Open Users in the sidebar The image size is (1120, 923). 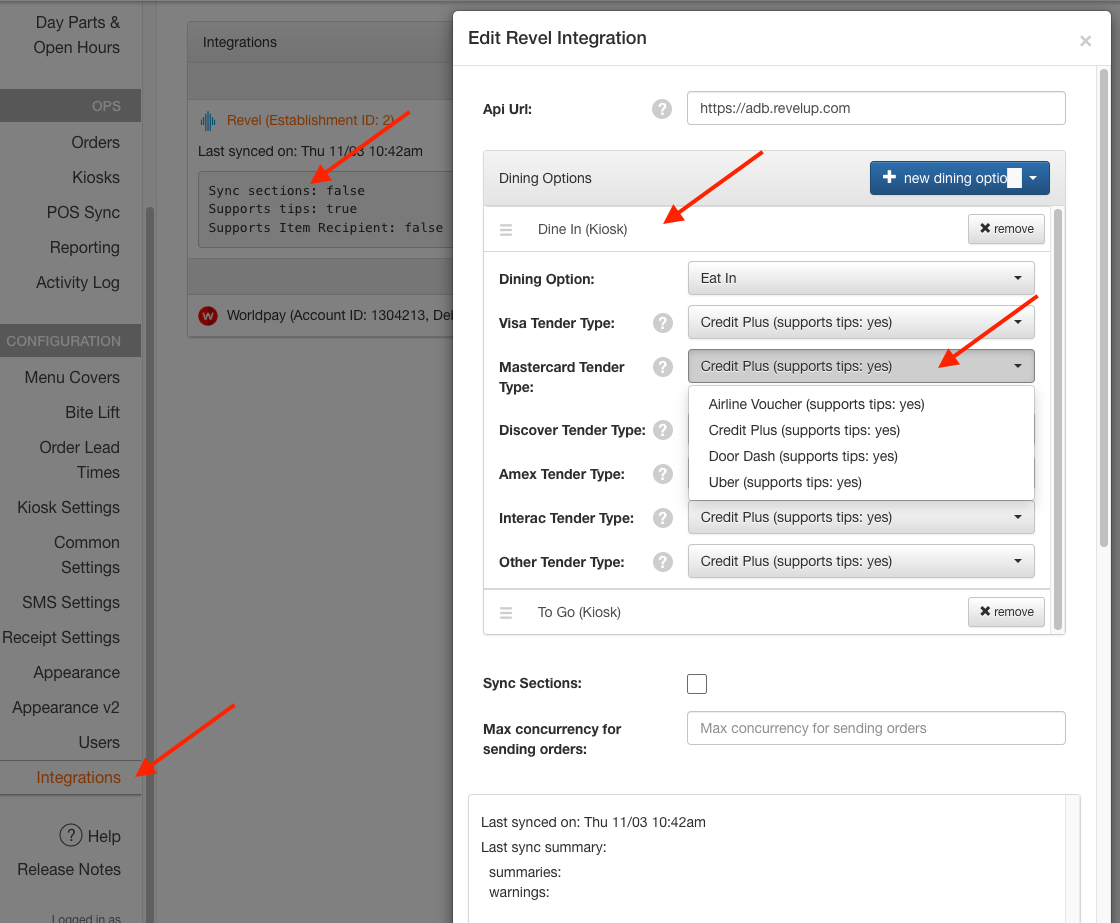click(99, 742)
